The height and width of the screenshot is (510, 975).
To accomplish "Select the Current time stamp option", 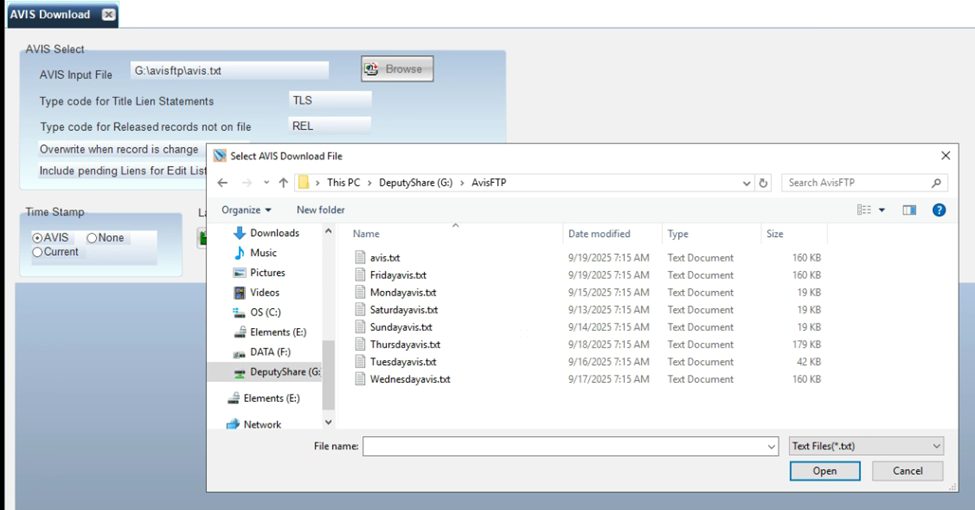I will click(x=37, y=252).
